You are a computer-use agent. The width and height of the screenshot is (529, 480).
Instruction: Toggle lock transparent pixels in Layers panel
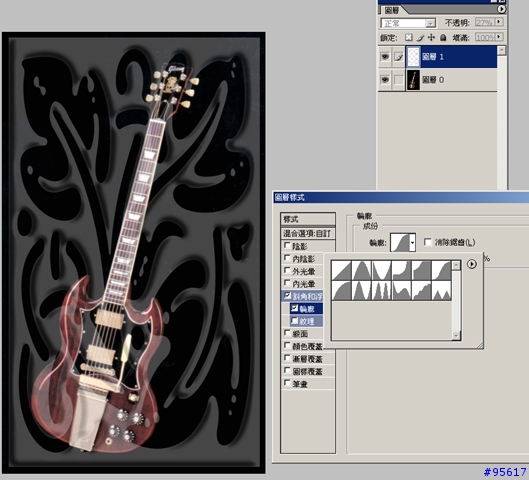coord(408,37)
